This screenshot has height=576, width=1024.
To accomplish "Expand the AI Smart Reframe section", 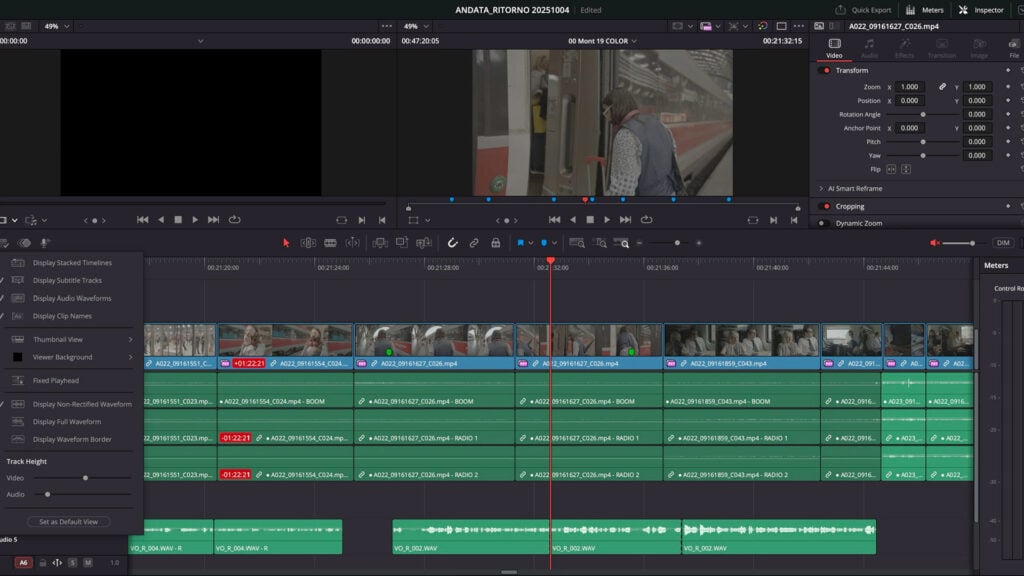I will 822,189.
